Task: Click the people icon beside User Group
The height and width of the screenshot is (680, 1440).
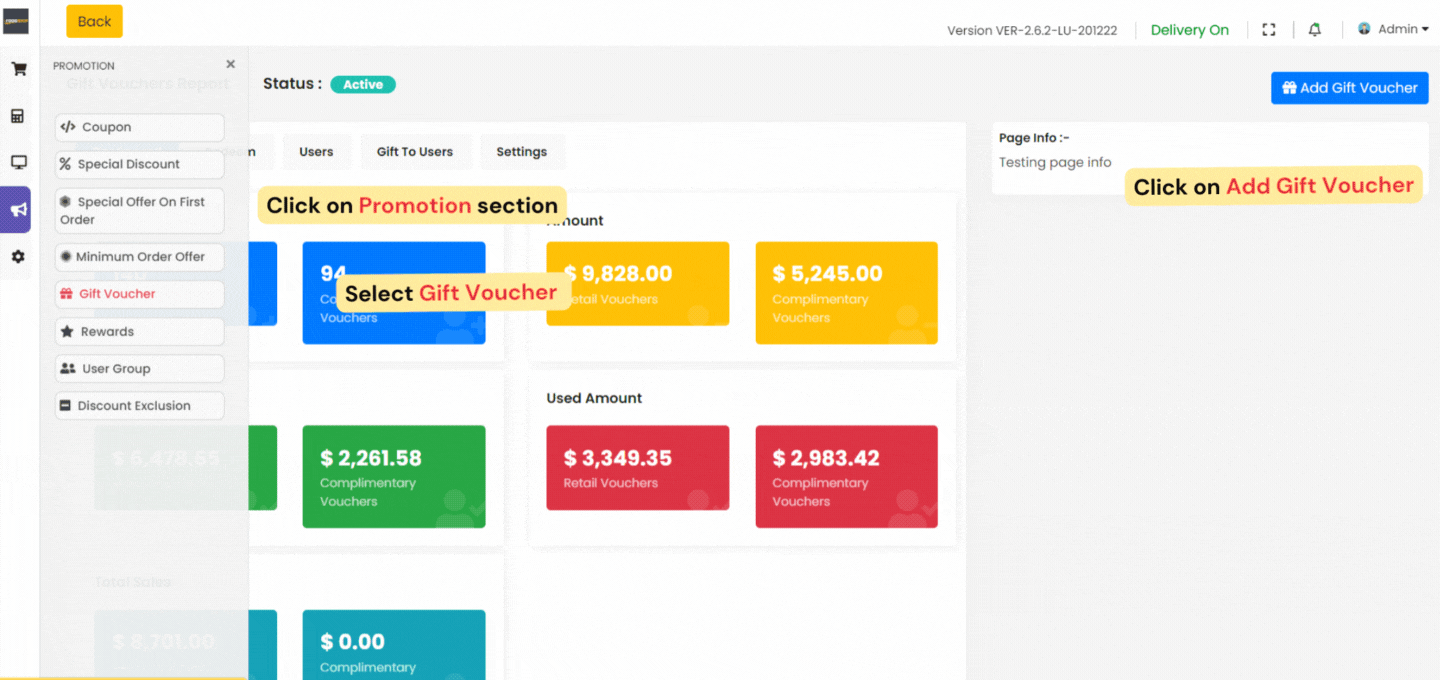Action: click(x=68, y=368)
